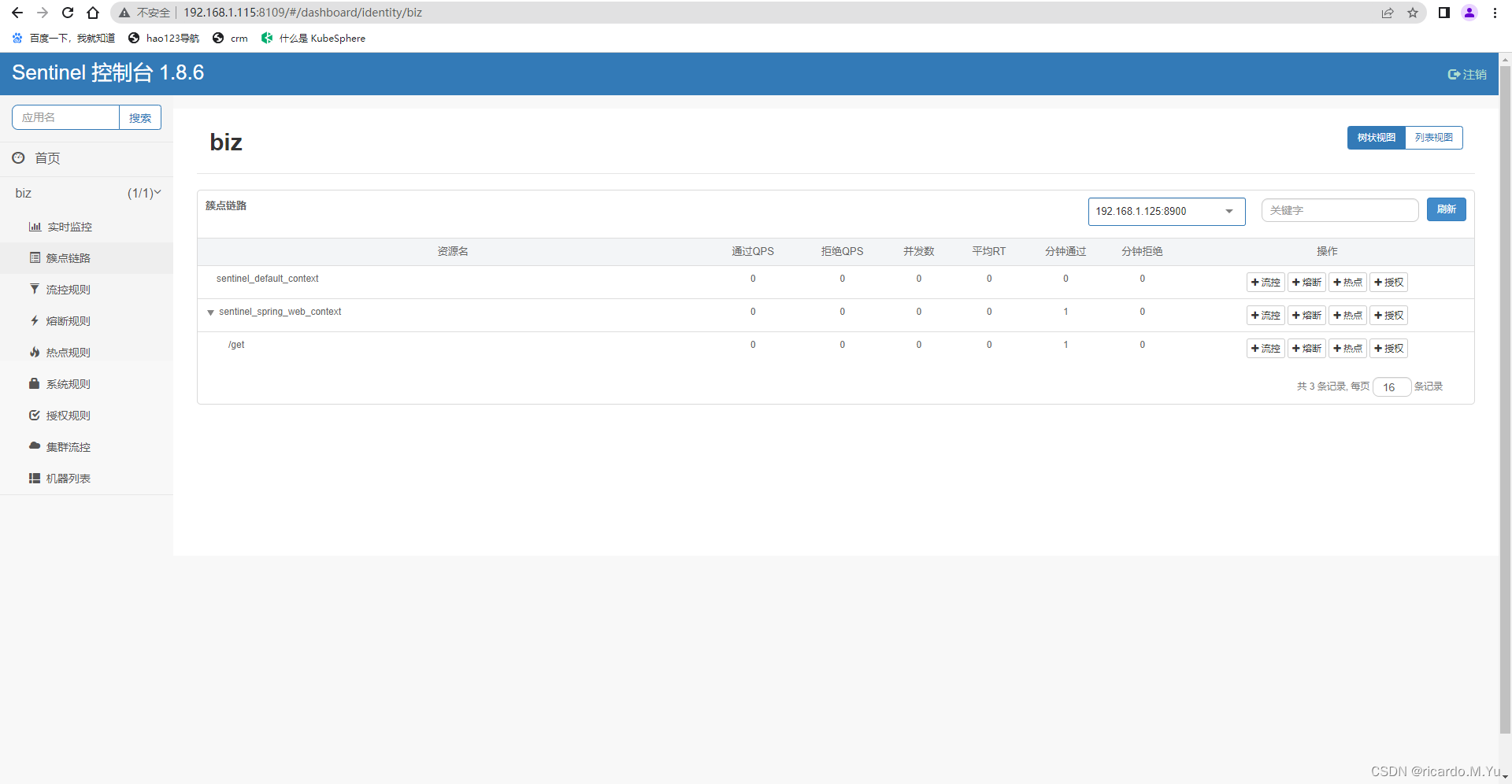Open the hao123导航 bookmark
Viewport: 1512px width, 784px height.
coord(164,38)
